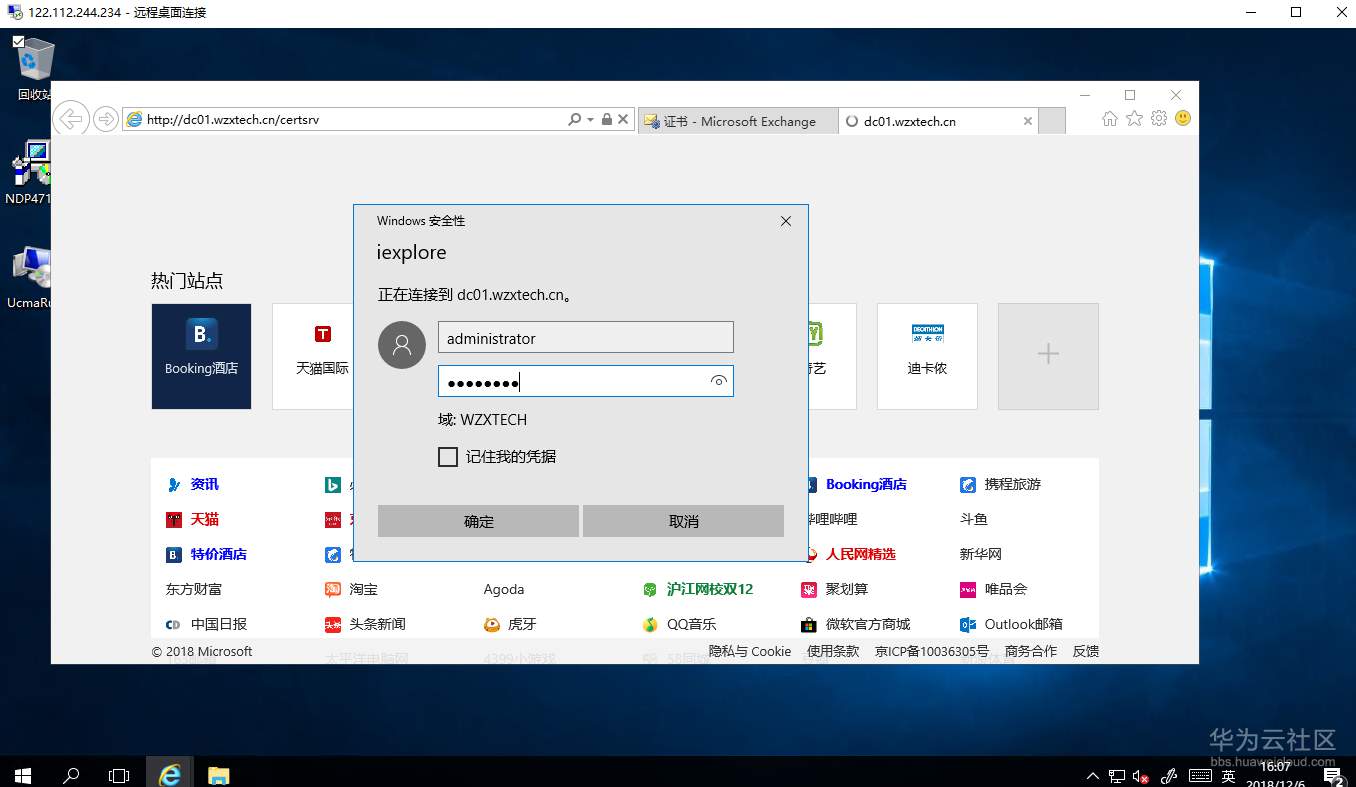This screenshot has height=787, width=1356.
Task: Open the 英 input method switcher
Action: (1229, 775)
